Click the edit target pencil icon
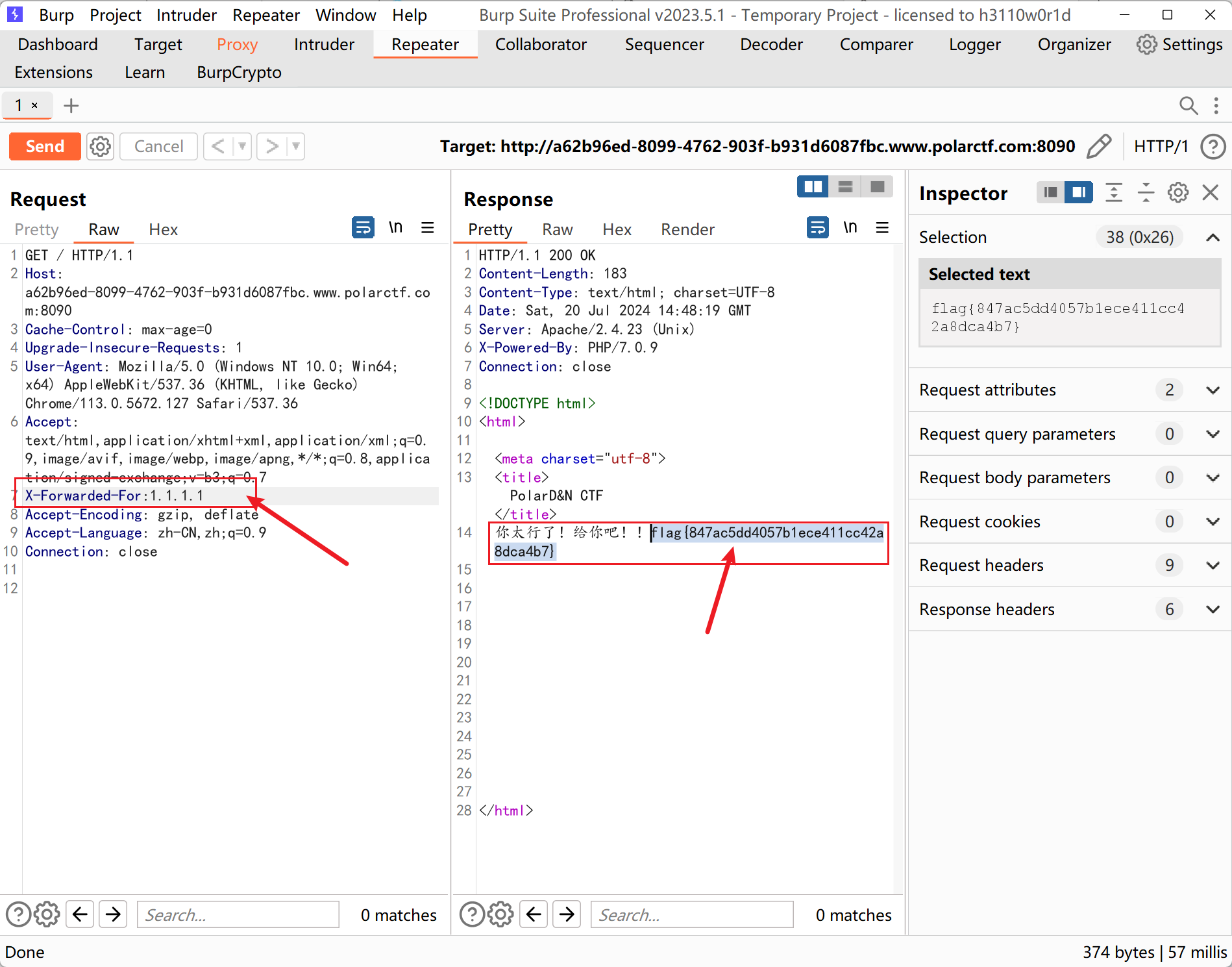Viewport: 1232px width, 967px height. pos(1098,147)
